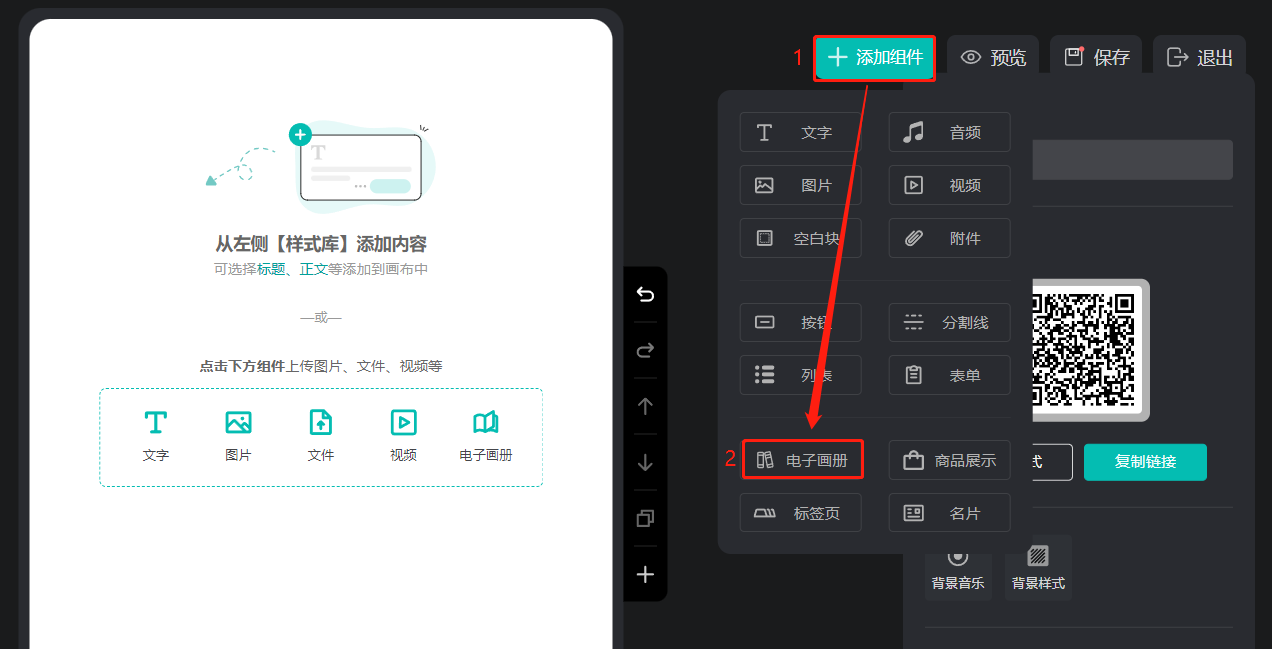This screenshot has width=1272, height=649.
Task: Select 音频 audio component
Action: [949, 132]
